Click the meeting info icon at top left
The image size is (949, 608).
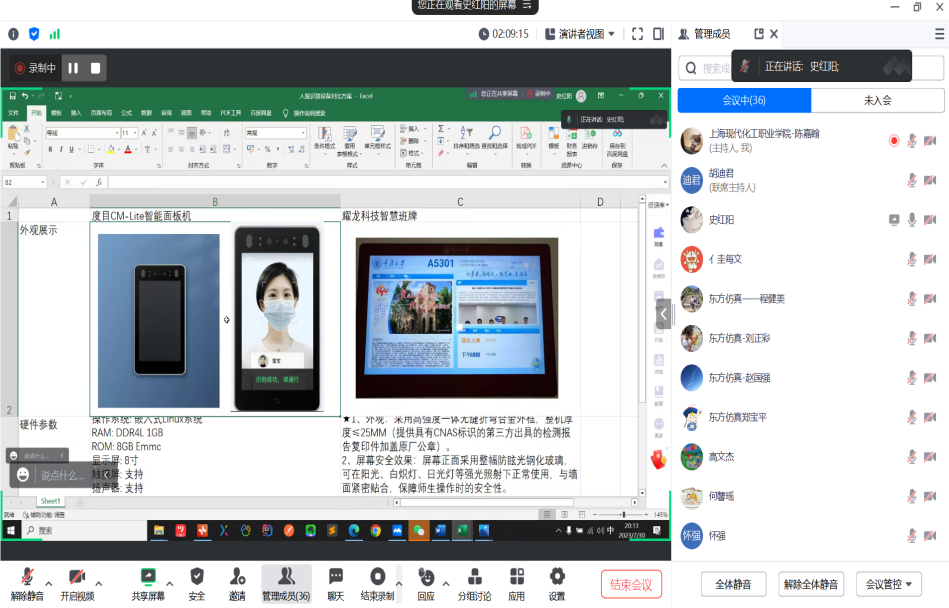(14, 34)
